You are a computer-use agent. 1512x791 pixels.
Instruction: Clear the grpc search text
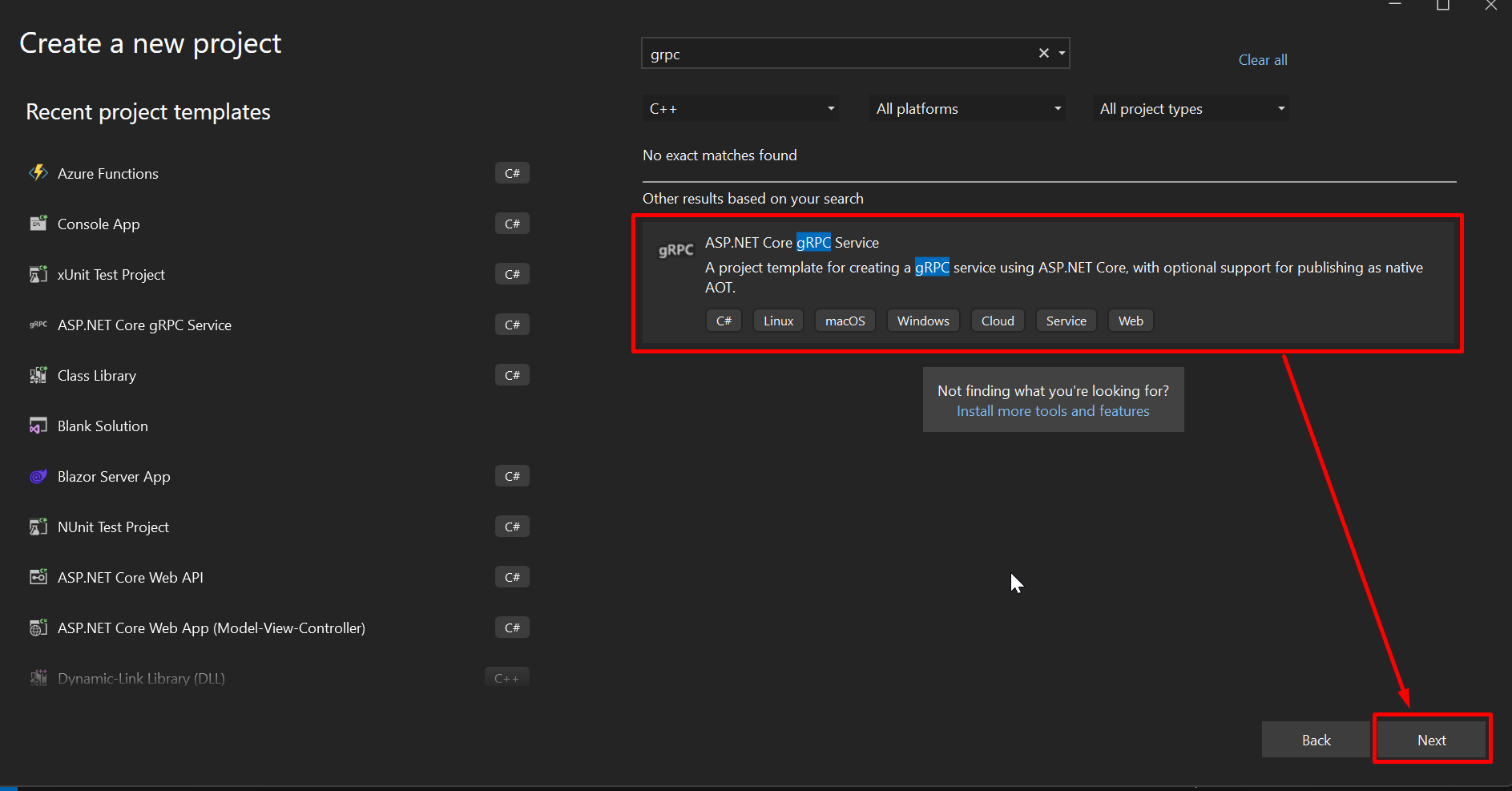click(x=1043, y=54)
